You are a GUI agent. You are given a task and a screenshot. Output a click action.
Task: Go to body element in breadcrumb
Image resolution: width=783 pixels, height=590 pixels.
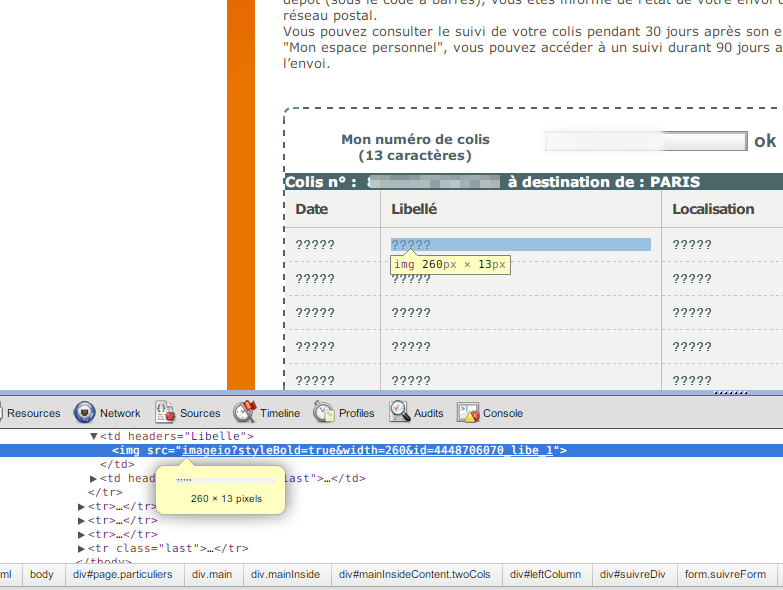click(x=41, y=575)
